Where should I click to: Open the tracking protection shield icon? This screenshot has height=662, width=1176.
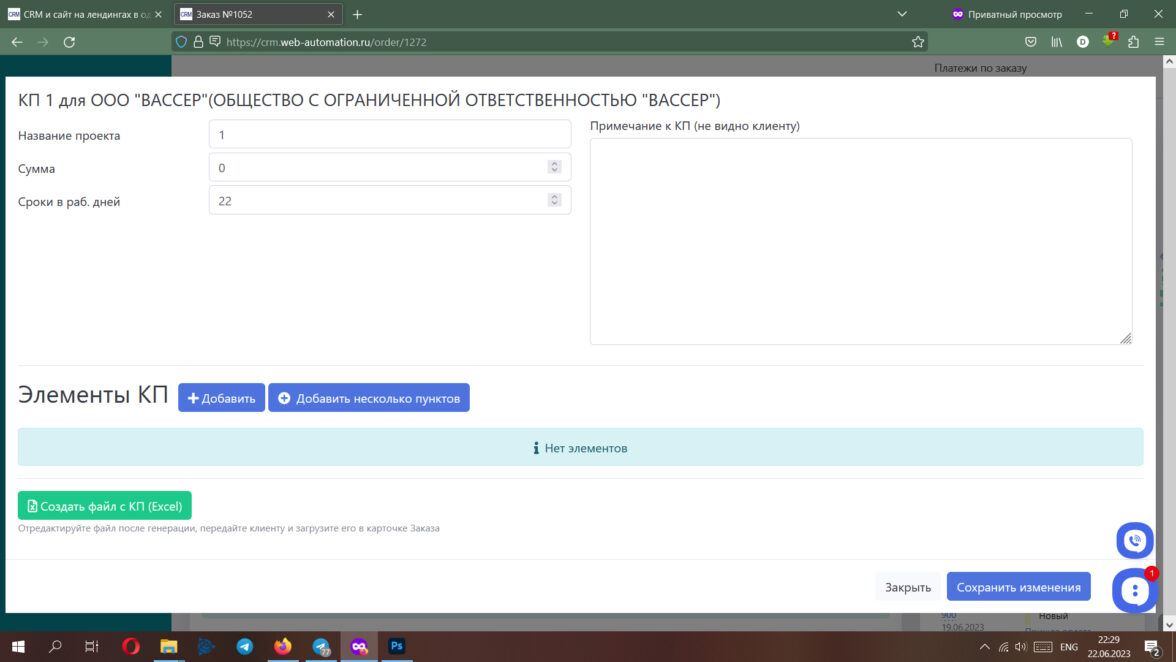(182, 42)
